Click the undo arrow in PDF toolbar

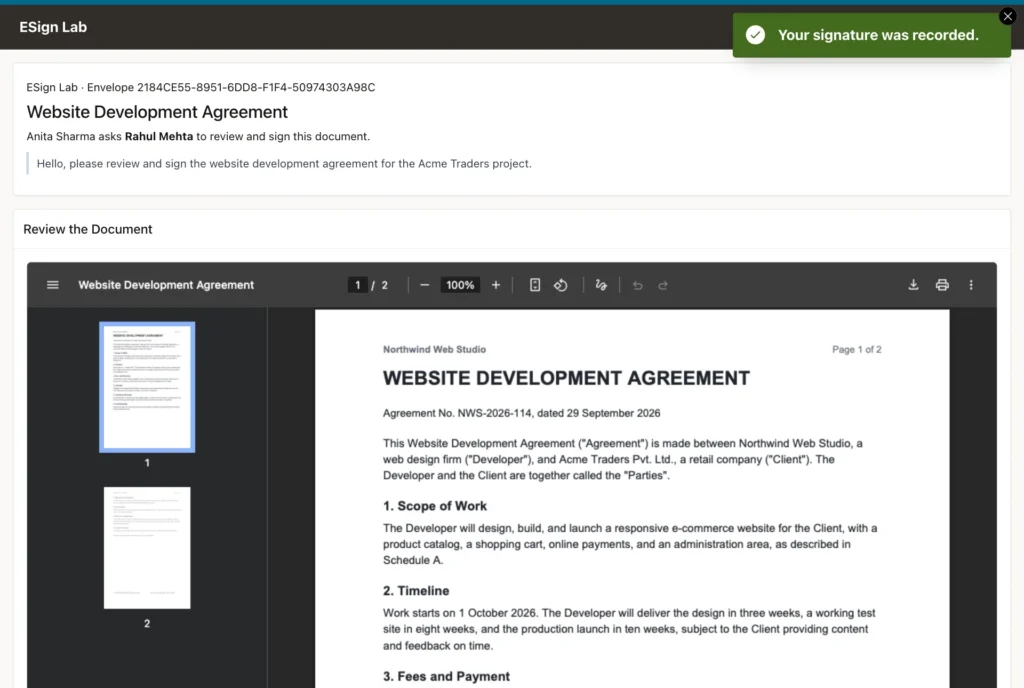(x=637, y=285)
